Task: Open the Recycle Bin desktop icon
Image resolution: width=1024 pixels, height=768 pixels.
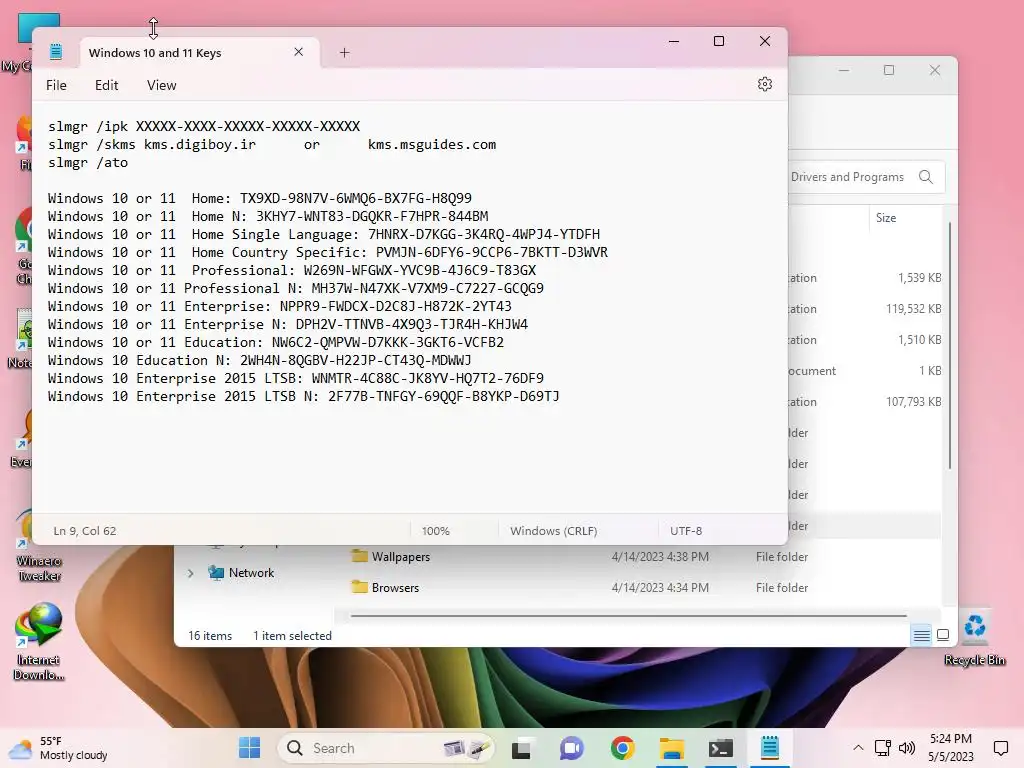Action: 974,636
